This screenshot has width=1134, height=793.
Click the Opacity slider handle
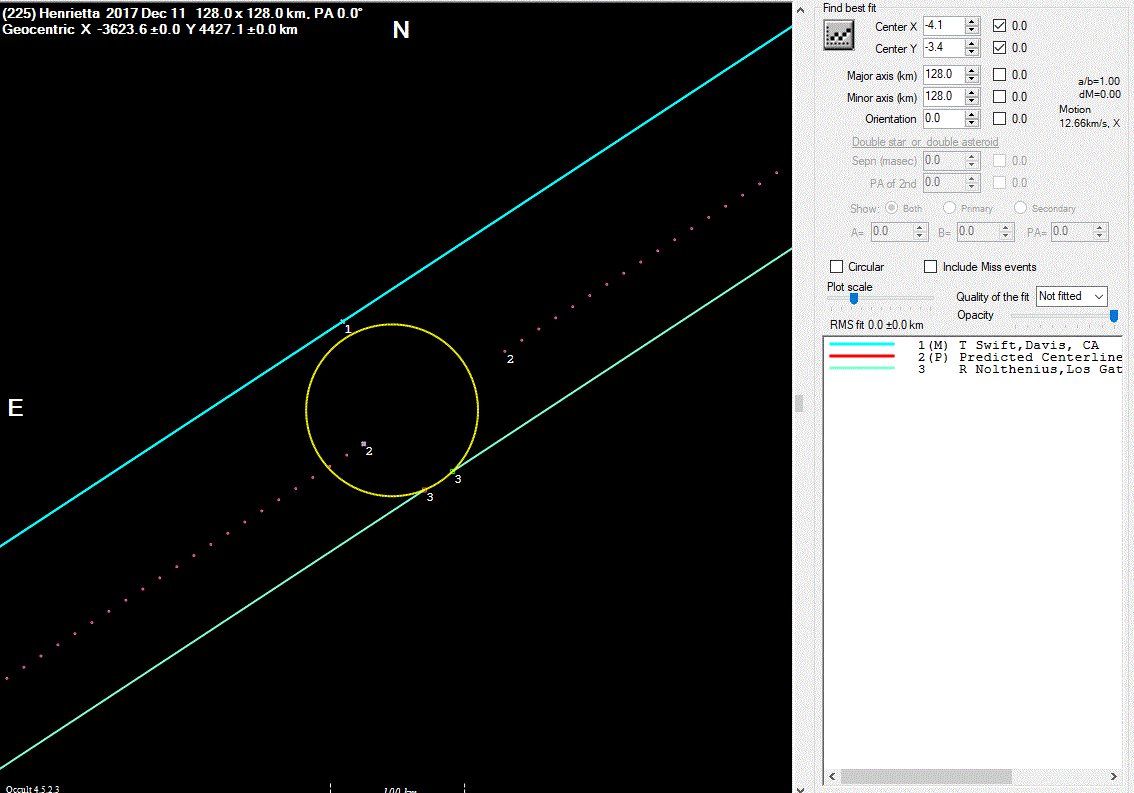pos(1114,315)
